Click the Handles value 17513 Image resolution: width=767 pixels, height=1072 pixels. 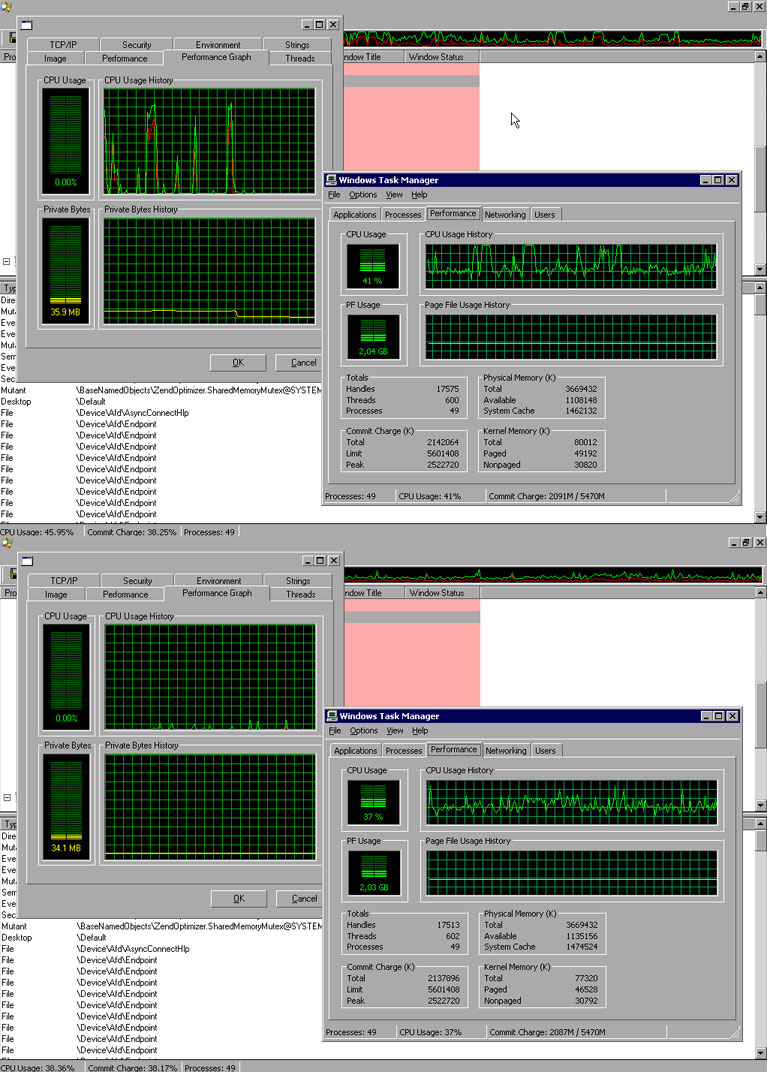(x=448, y=925)
